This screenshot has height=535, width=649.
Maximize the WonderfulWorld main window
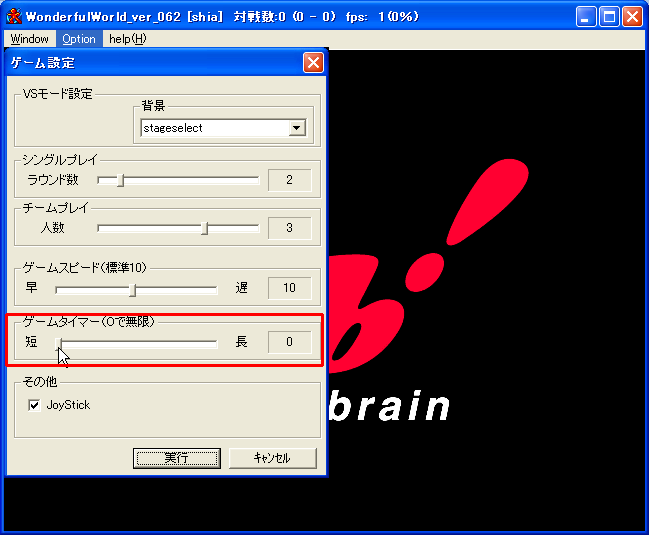point(609,17)
